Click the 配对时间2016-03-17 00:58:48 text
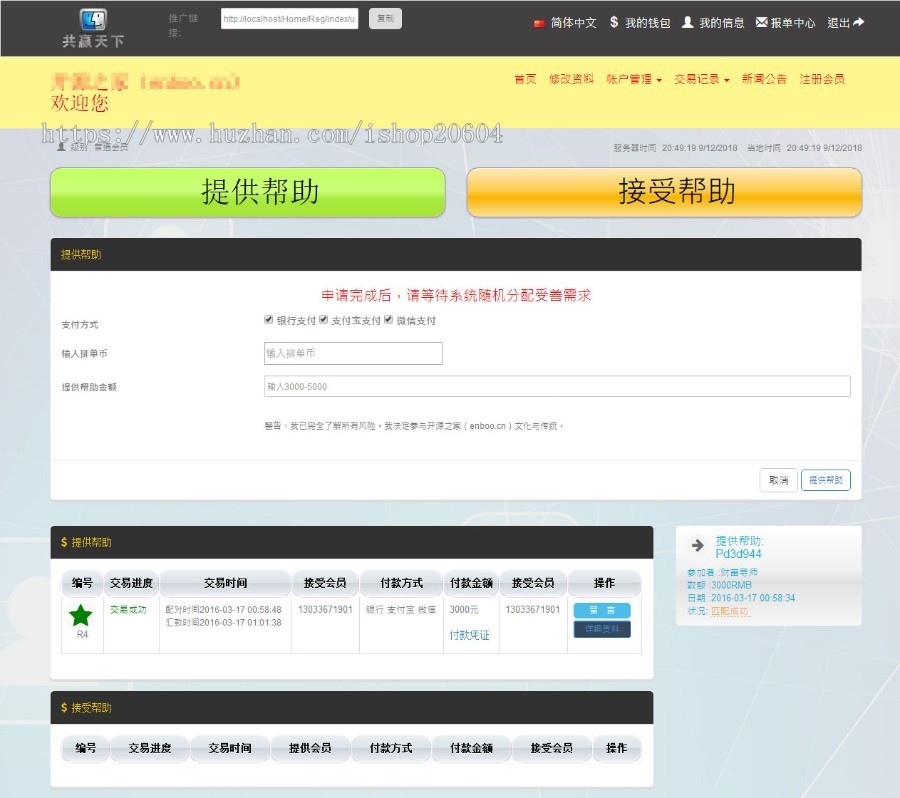 click(x=223, y=610)
